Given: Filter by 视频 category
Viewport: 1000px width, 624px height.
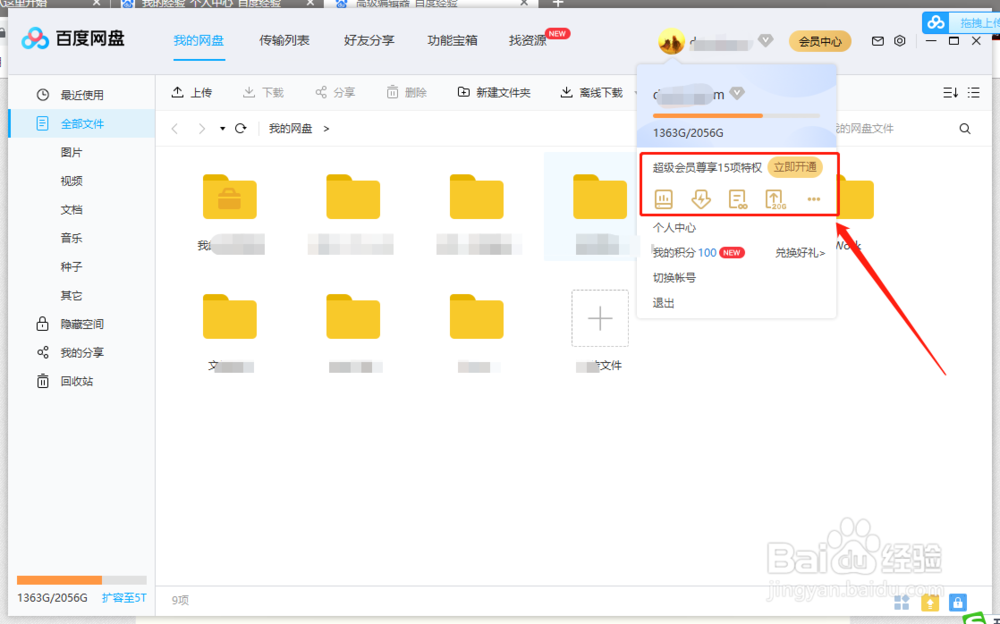Looking at the screenshot, I should click(x=71, y=181).
